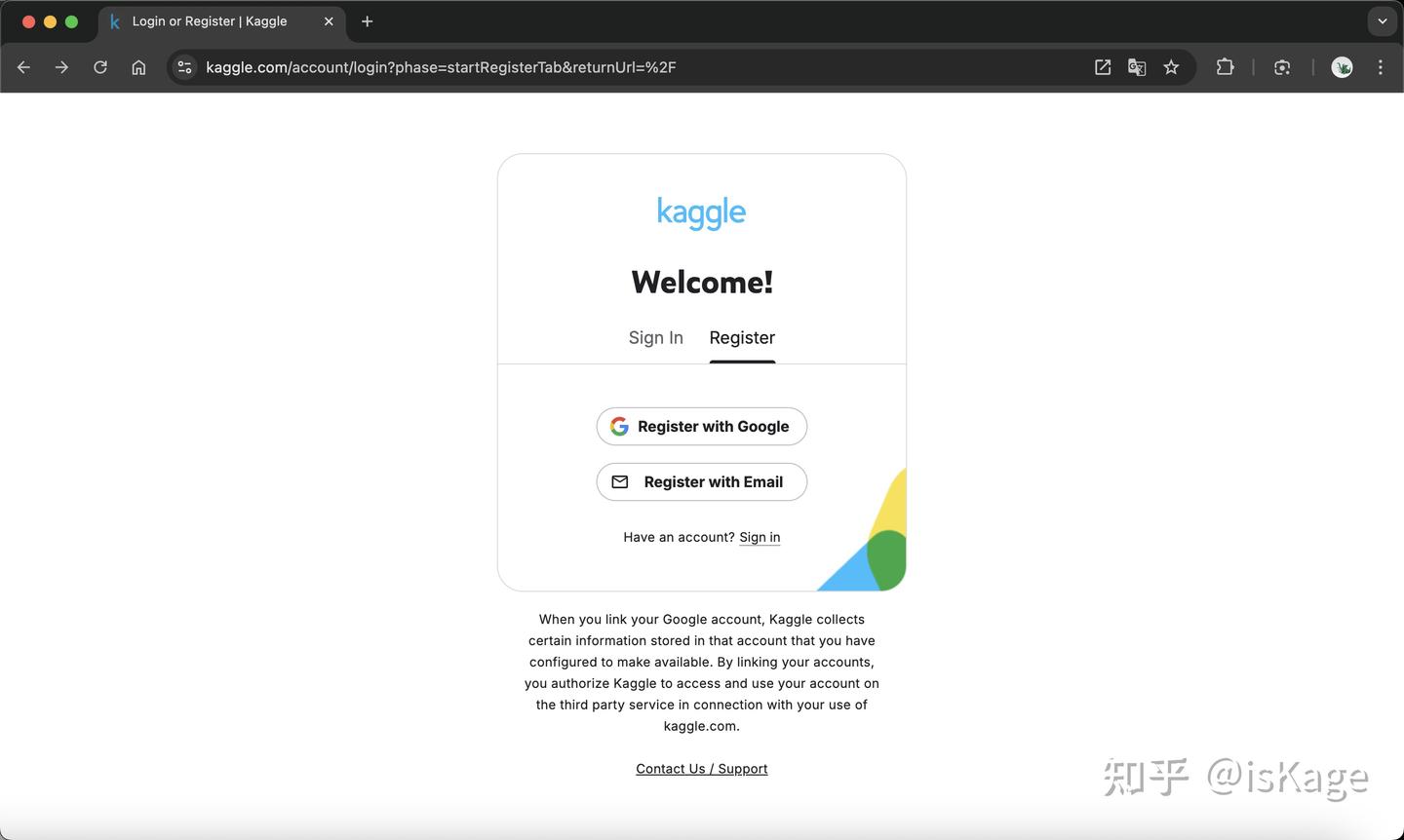Open the Contact Us / Support link
Viewport: 1404px width, 840px height.
click(701, 768)
